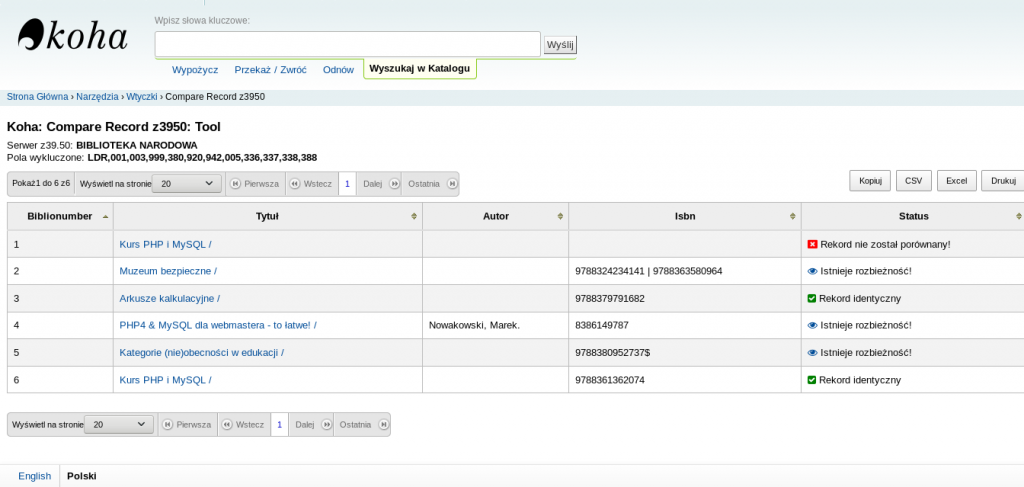Click the keyword search input field
Image resolution: width=1024 pixels, height=487 pixels.
[x=347, y=44]
